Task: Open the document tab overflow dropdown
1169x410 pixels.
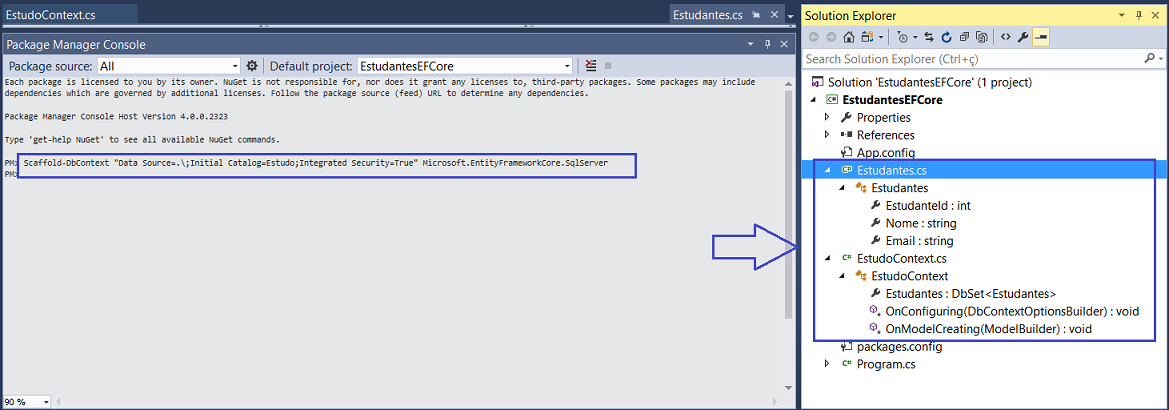Action: pos(790,15)
